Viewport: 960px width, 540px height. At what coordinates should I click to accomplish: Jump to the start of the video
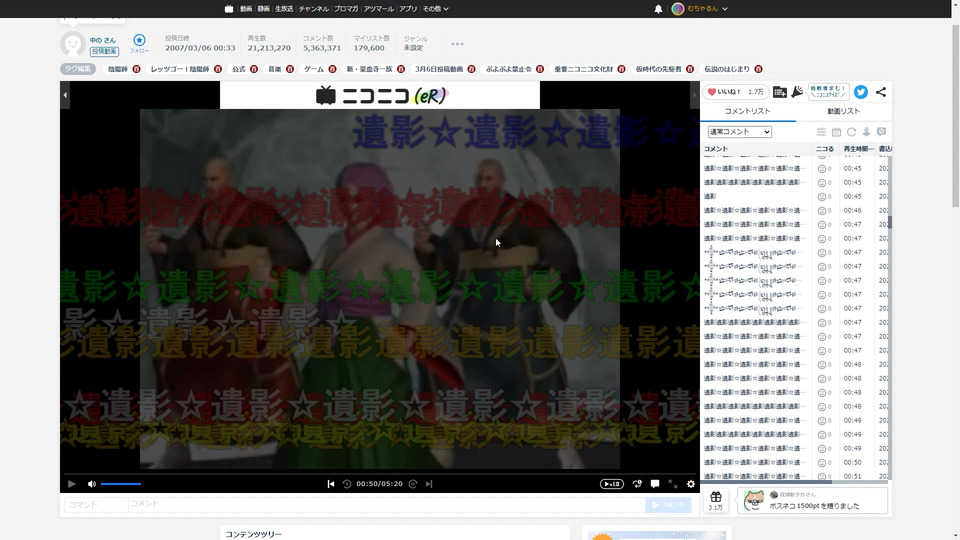(331, 484)
